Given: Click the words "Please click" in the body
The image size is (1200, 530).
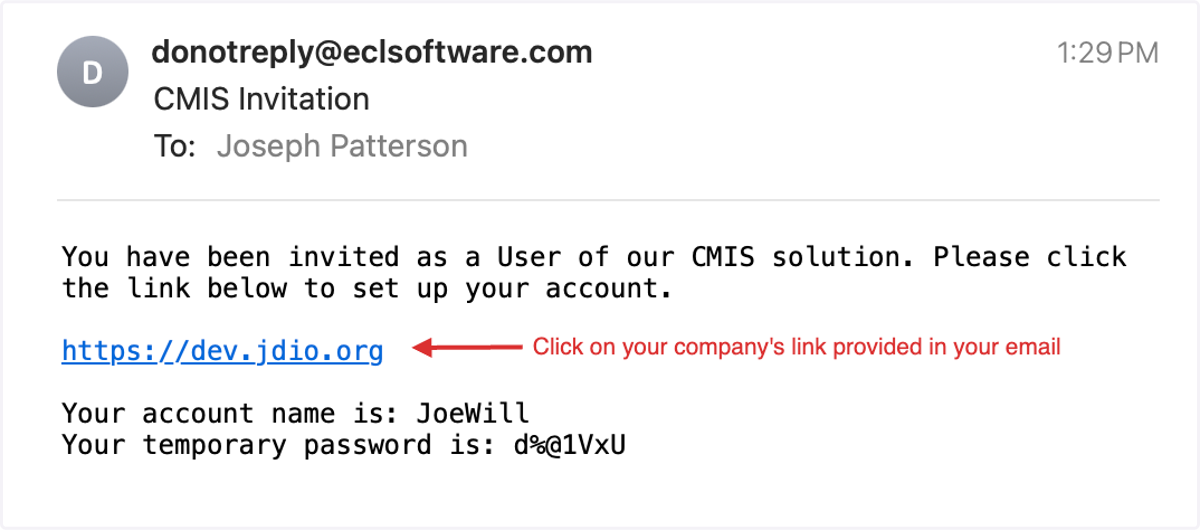Looking at the screenshot, I should coord(1031,257).
